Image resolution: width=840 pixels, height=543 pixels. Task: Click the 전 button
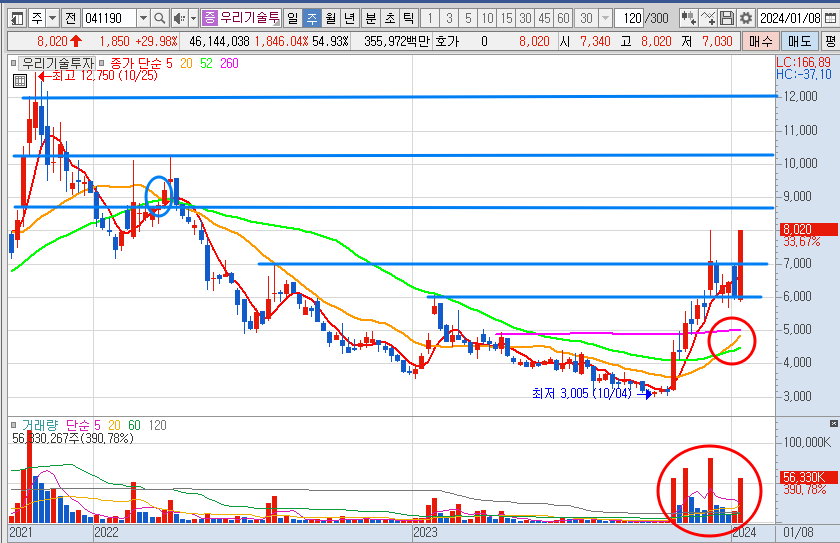(x=71, y=19)
